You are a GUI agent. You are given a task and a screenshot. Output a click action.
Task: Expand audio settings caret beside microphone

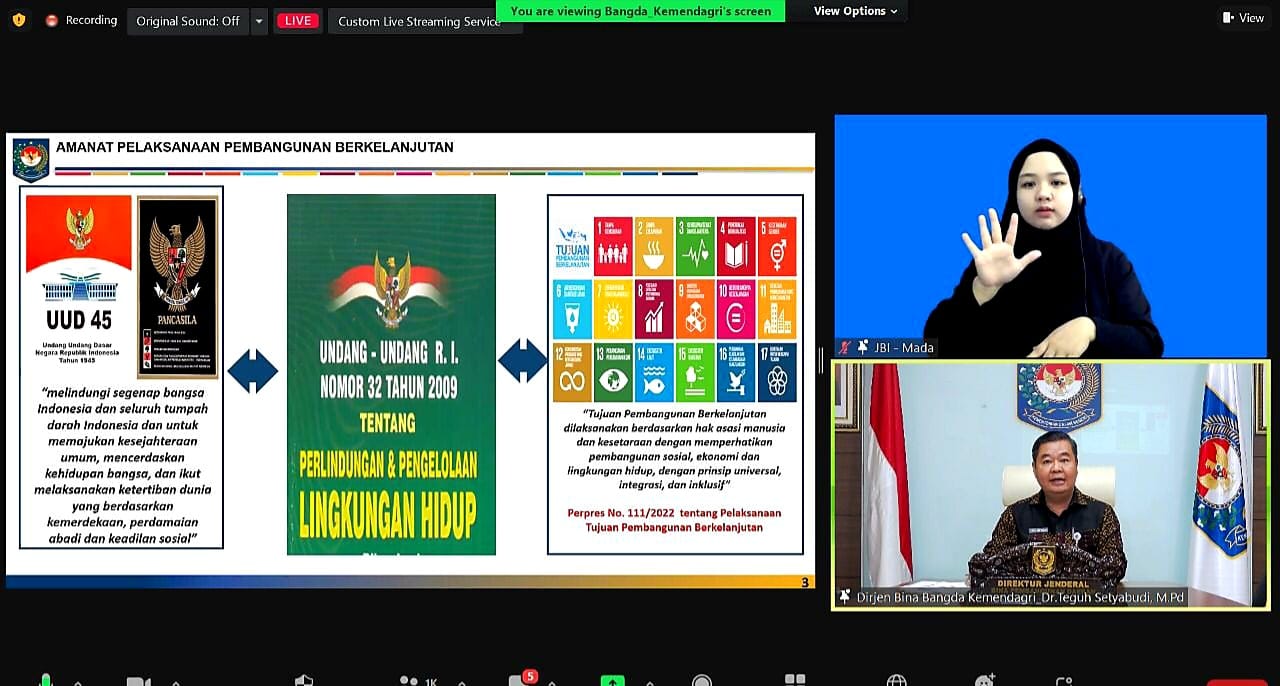78,683
